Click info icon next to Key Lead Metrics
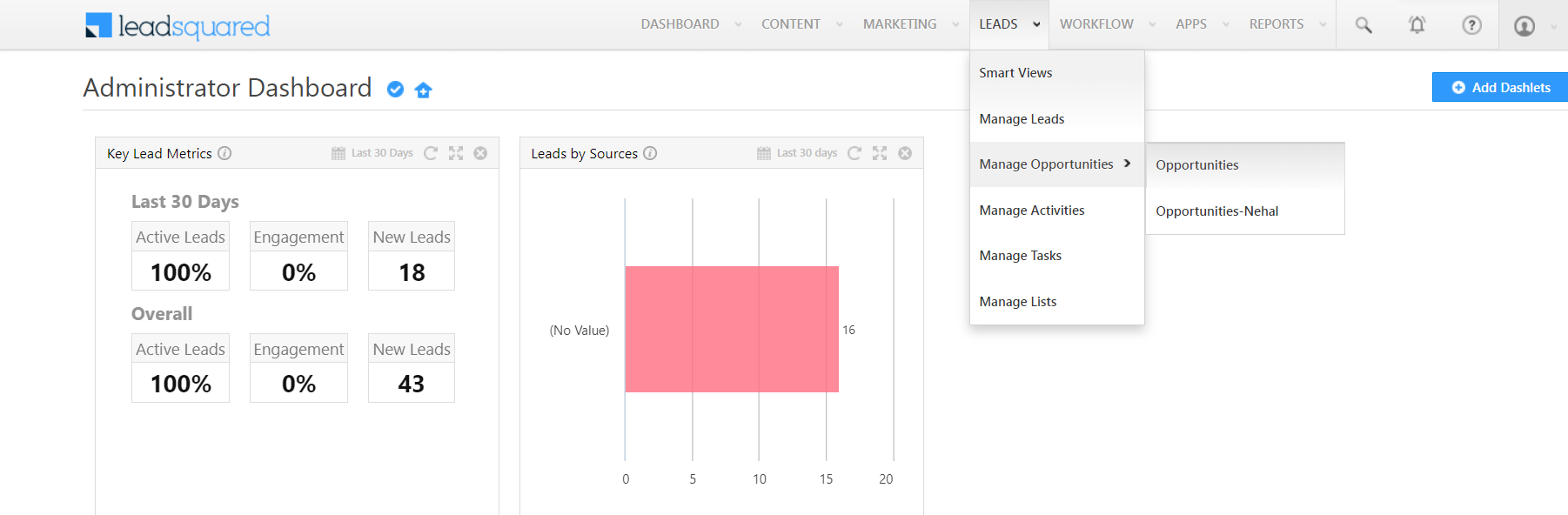The width and height of the screenshot is (1568, 515). [x=224, y=153]
